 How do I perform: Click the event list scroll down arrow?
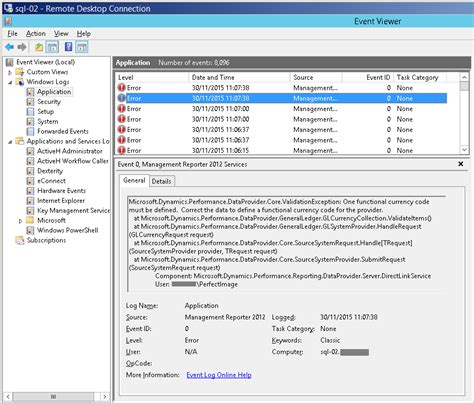point(464,150)
